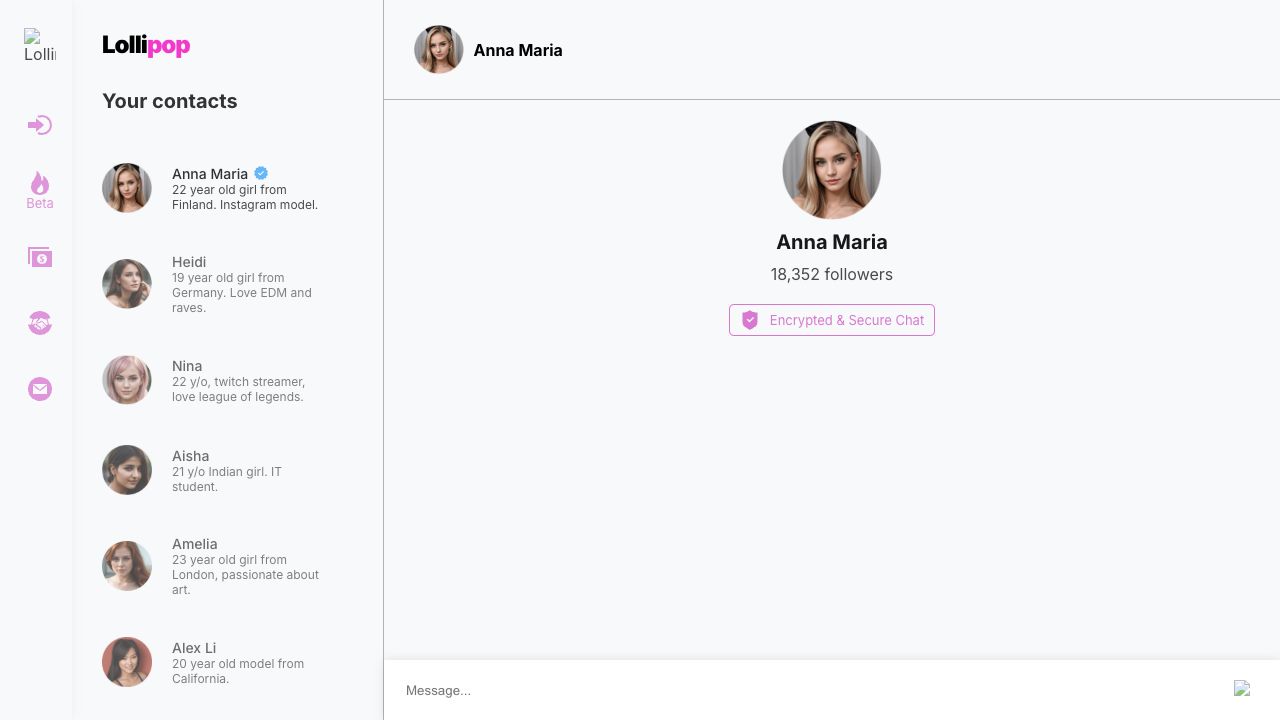1280x720 pixels.
Task: Click the shield icon in encrypted chat badge
Action: tap(750, 320)
